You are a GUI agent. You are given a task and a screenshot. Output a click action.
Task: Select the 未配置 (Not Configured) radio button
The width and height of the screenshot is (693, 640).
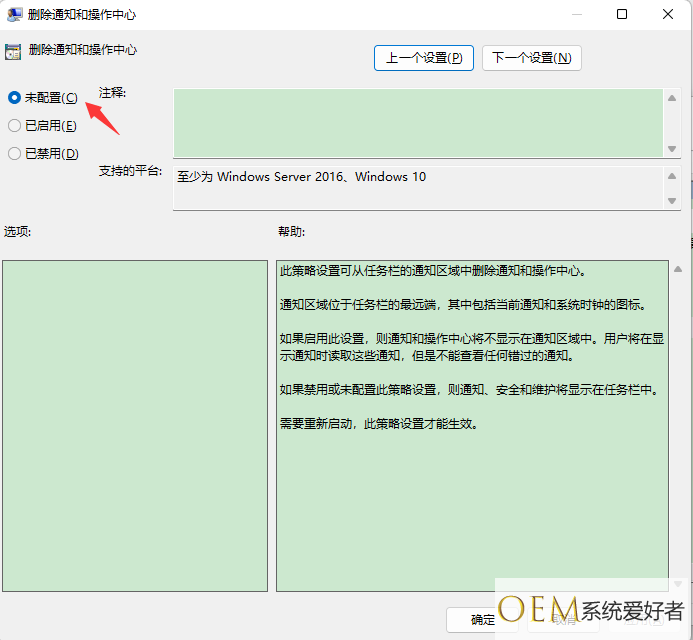tap(14, 97)
